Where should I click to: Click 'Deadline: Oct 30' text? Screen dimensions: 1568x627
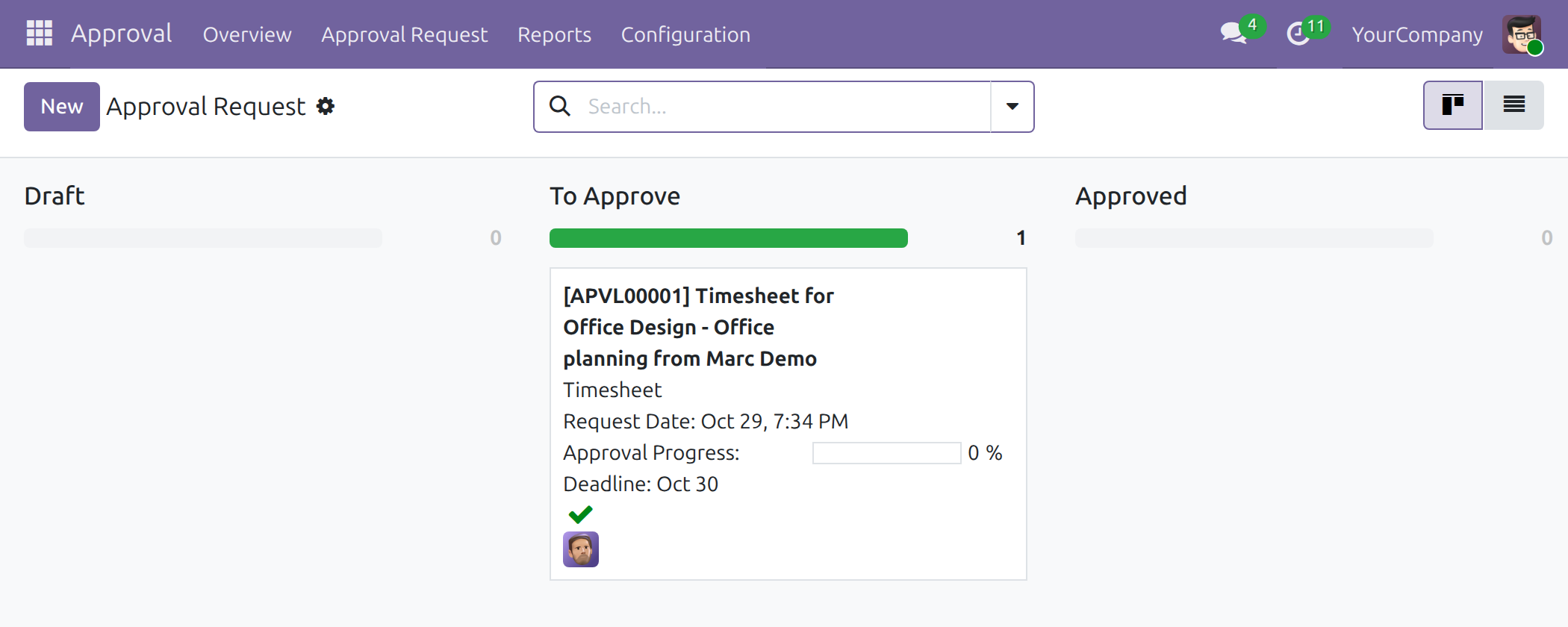click(x=641, y=484)
